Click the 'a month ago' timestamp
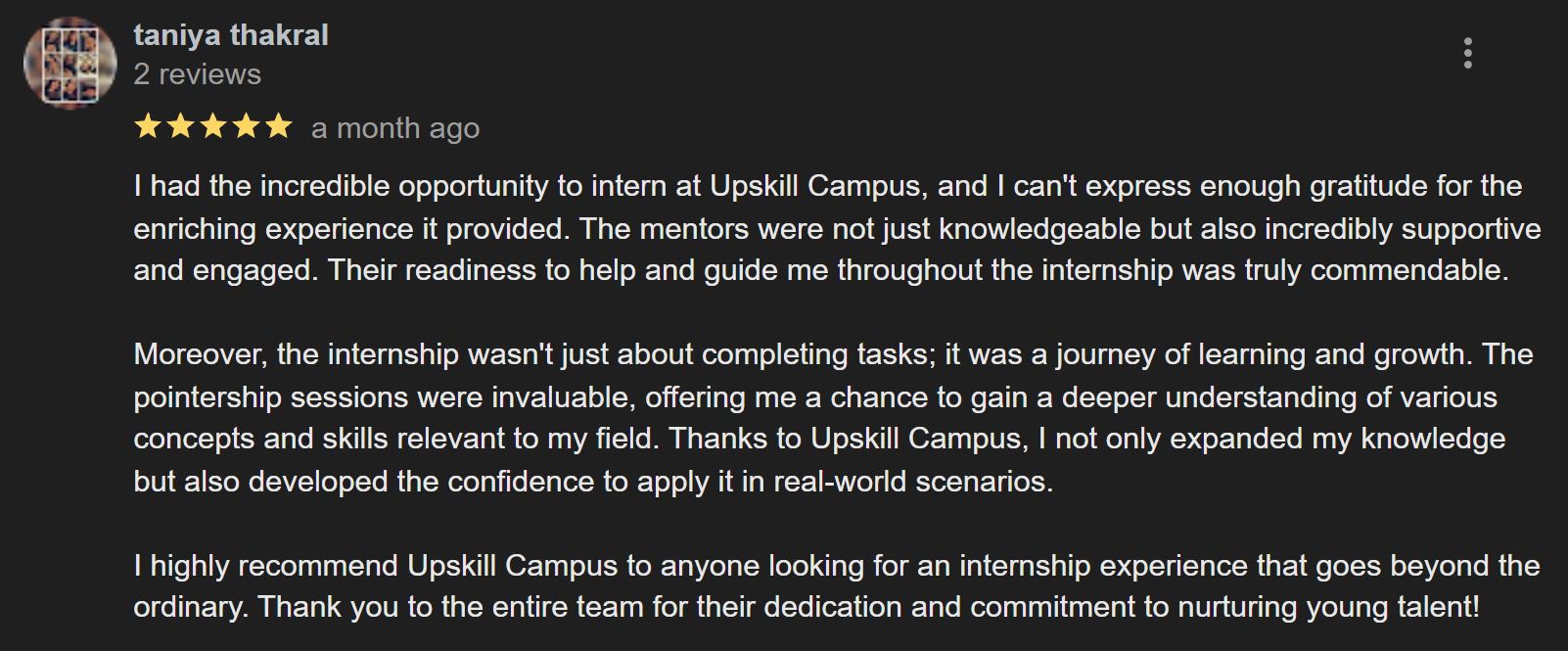Viewport: 1568px width, 651px height. coord(395,128)
